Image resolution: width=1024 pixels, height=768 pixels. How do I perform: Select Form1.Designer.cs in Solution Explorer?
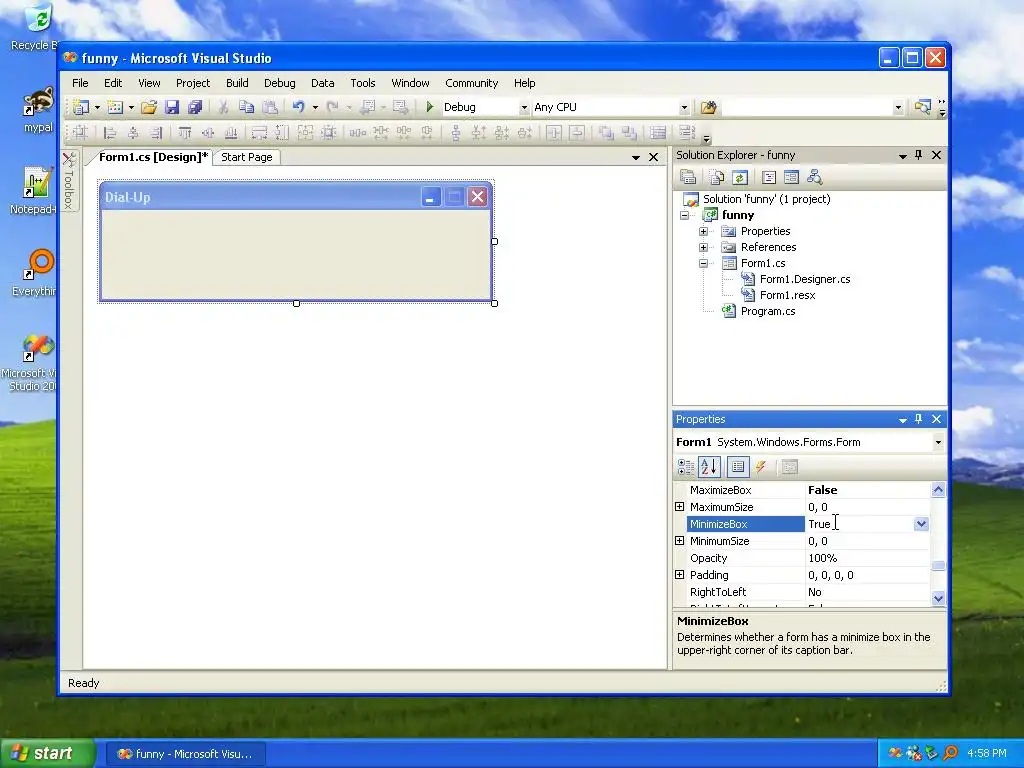[x=805, y=279]
